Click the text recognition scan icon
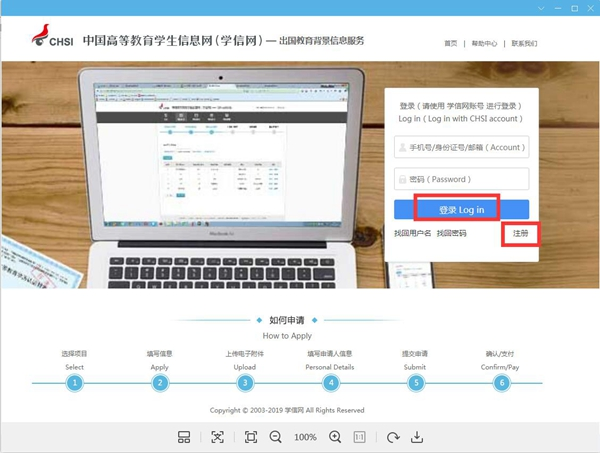The height and width of the screenshot is (453, 600). (x=218, y=437)
